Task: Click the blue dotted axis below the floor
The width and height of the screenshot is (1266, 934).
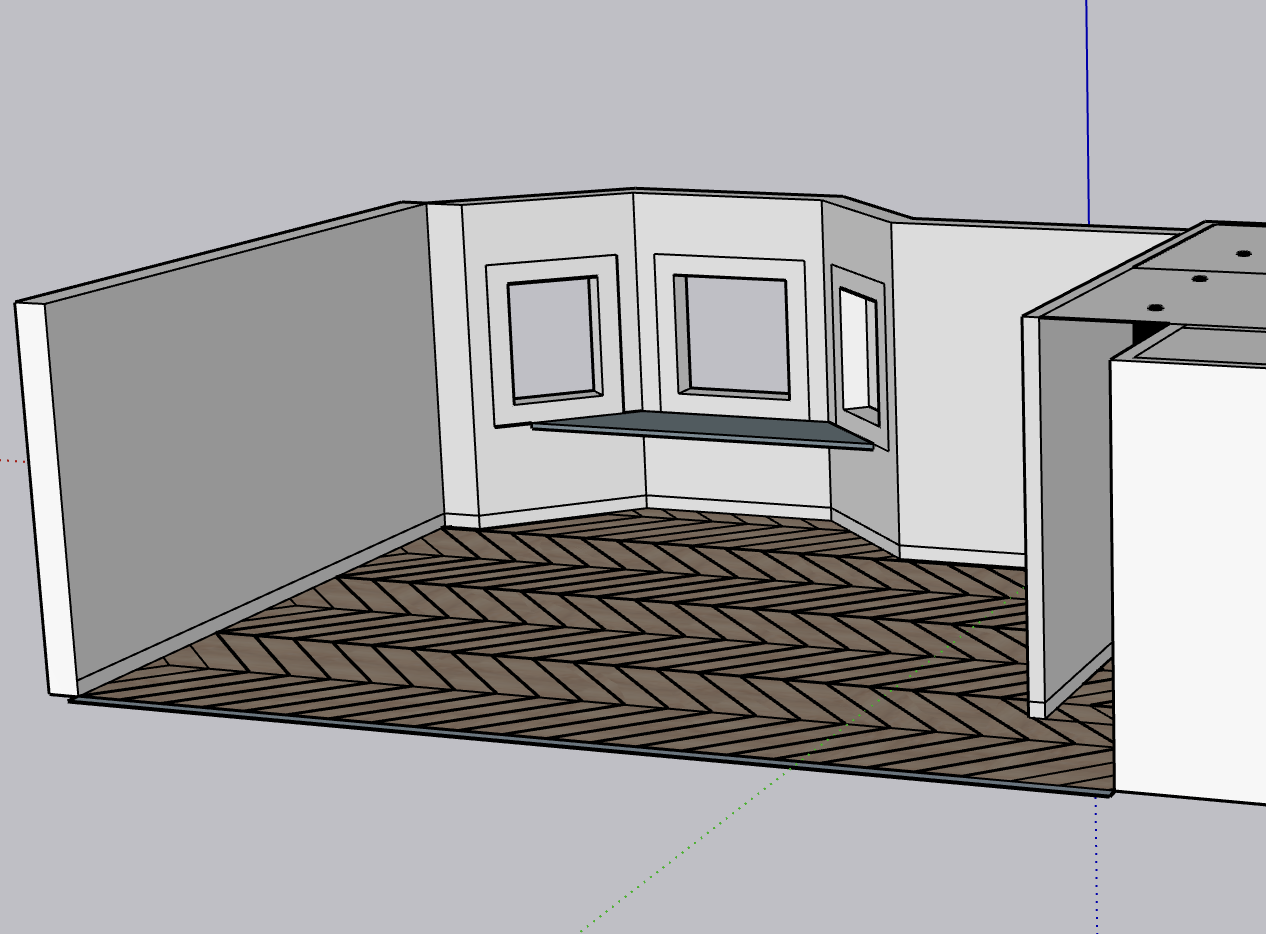Action: [1097, 860]
